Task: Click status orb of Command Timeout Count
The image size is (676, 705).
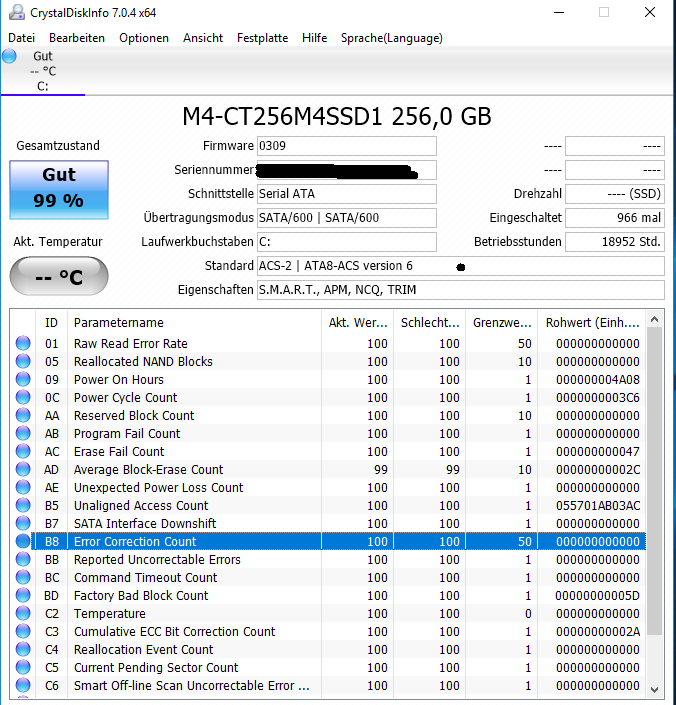Action: click(23, 577)
